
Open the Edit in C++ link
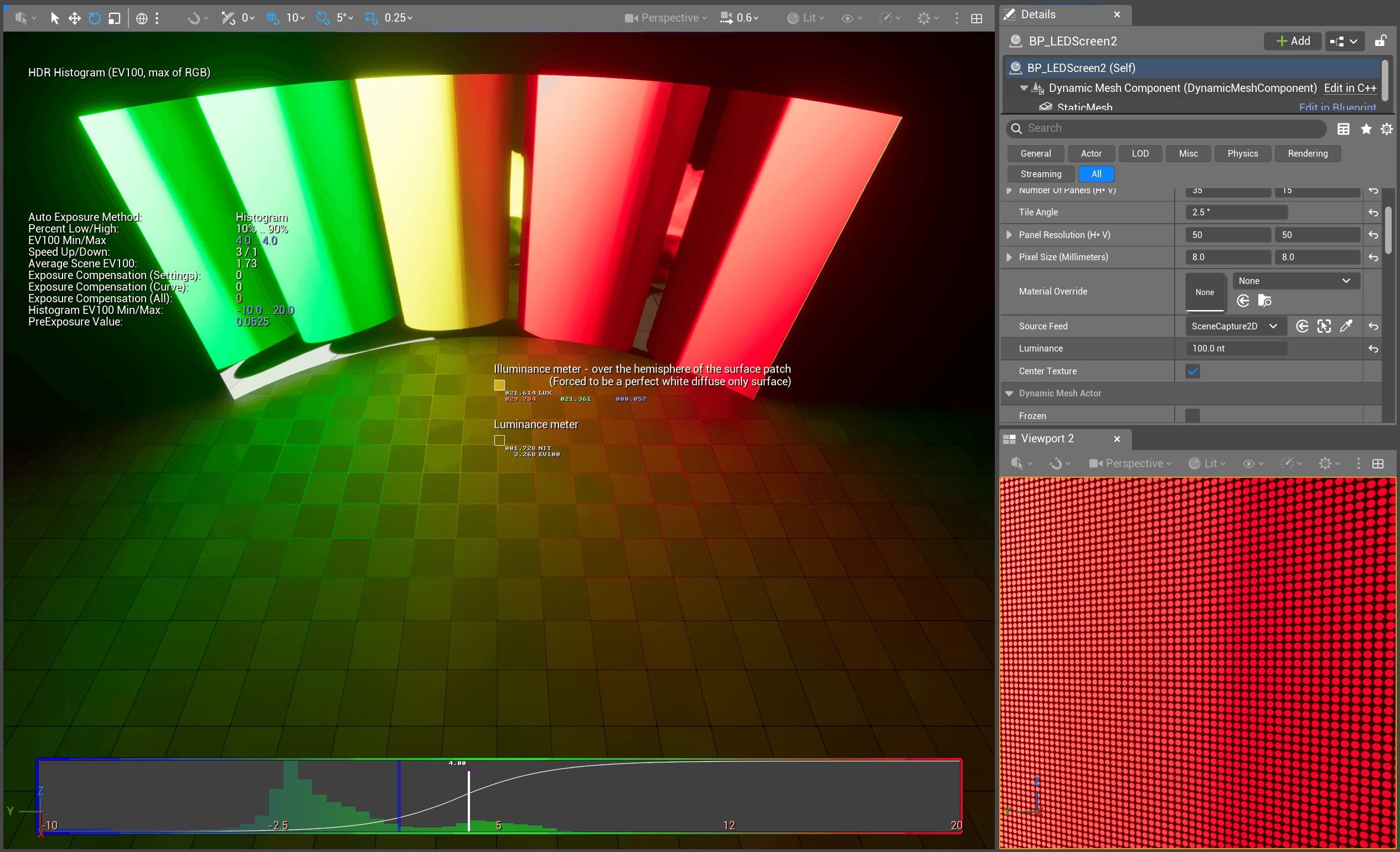(x=1350, y=88)
